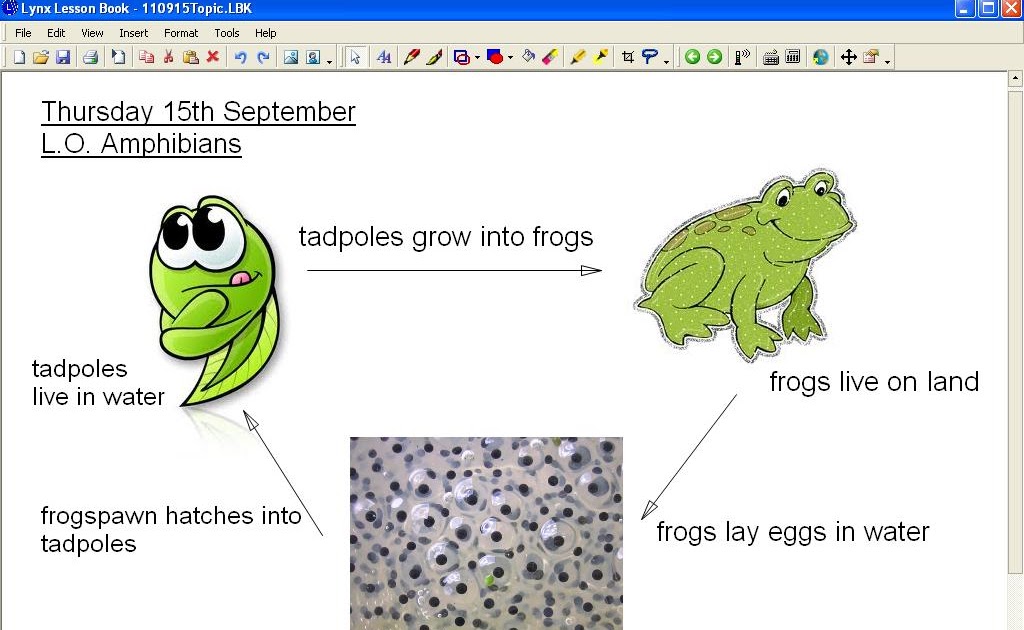1024x630 pixels.
Task: Select the text tool
Action: [384, 57]
